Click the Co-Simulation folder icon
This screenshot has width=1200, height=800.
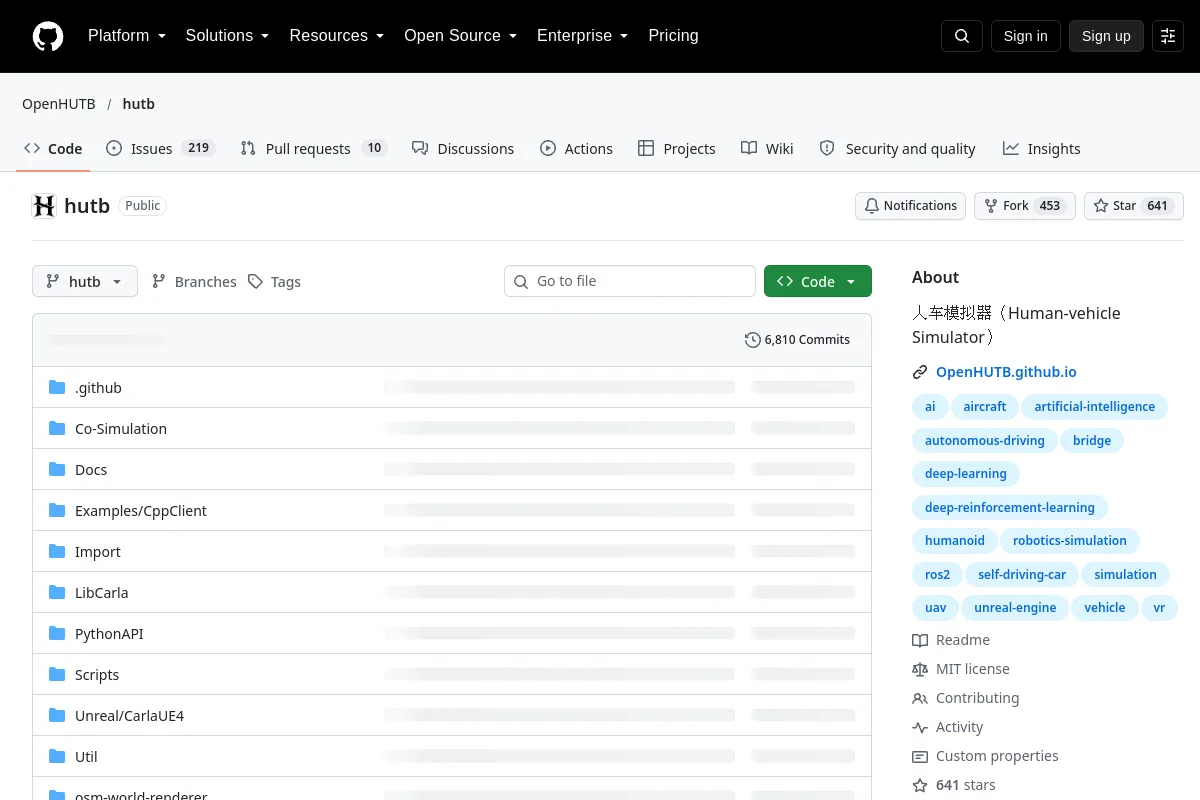click(57, 429)
